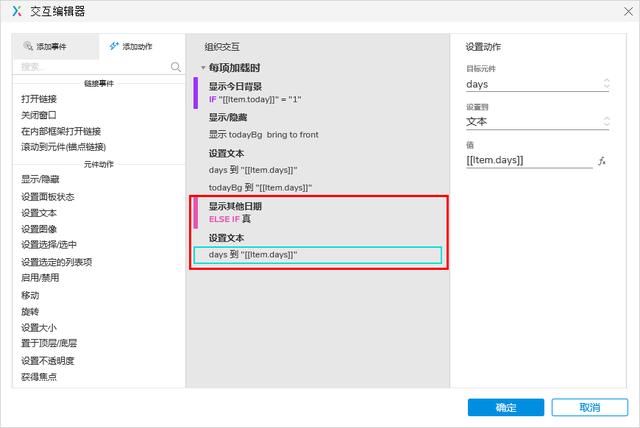Select 滚动到元件(锚点链接) action

63,147
